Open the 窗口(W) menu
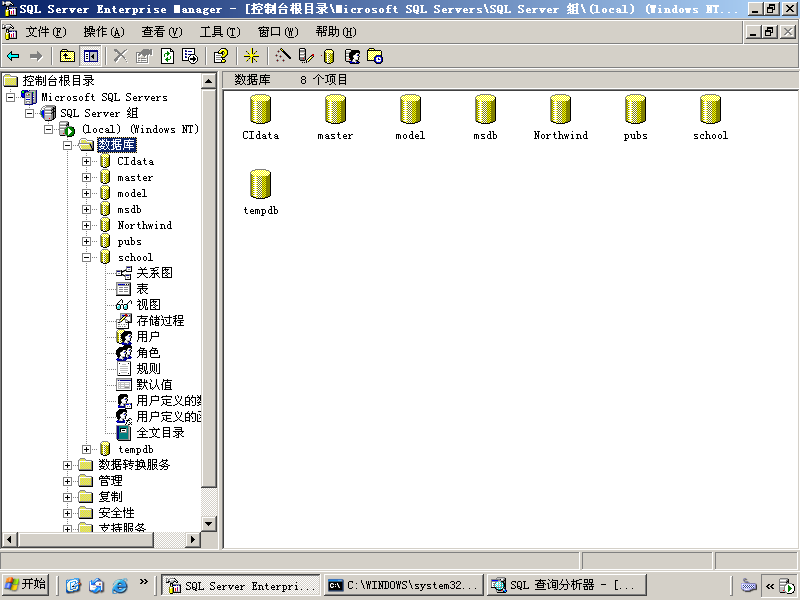 pyautogui.click(x=278, y=32)
